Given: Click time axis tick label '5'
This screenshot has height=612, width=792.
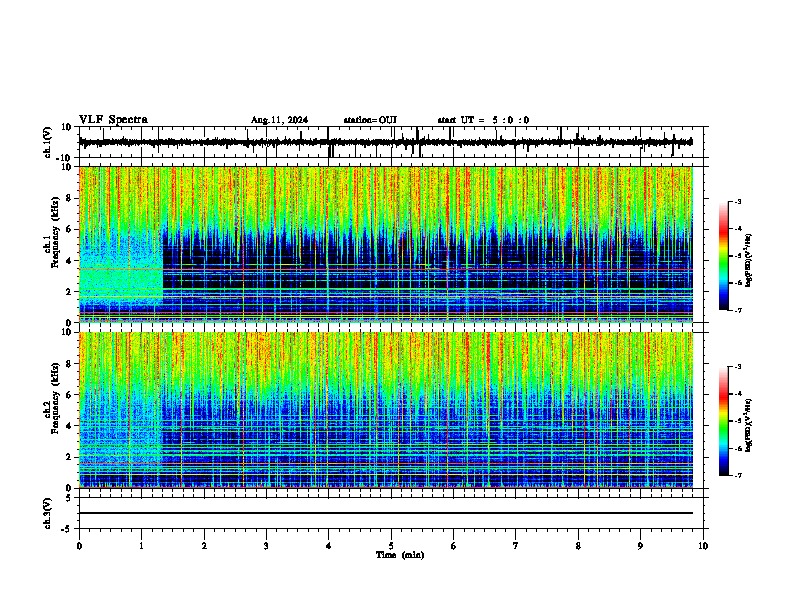Looking at the screenshot, I should [x=391, y=546].
